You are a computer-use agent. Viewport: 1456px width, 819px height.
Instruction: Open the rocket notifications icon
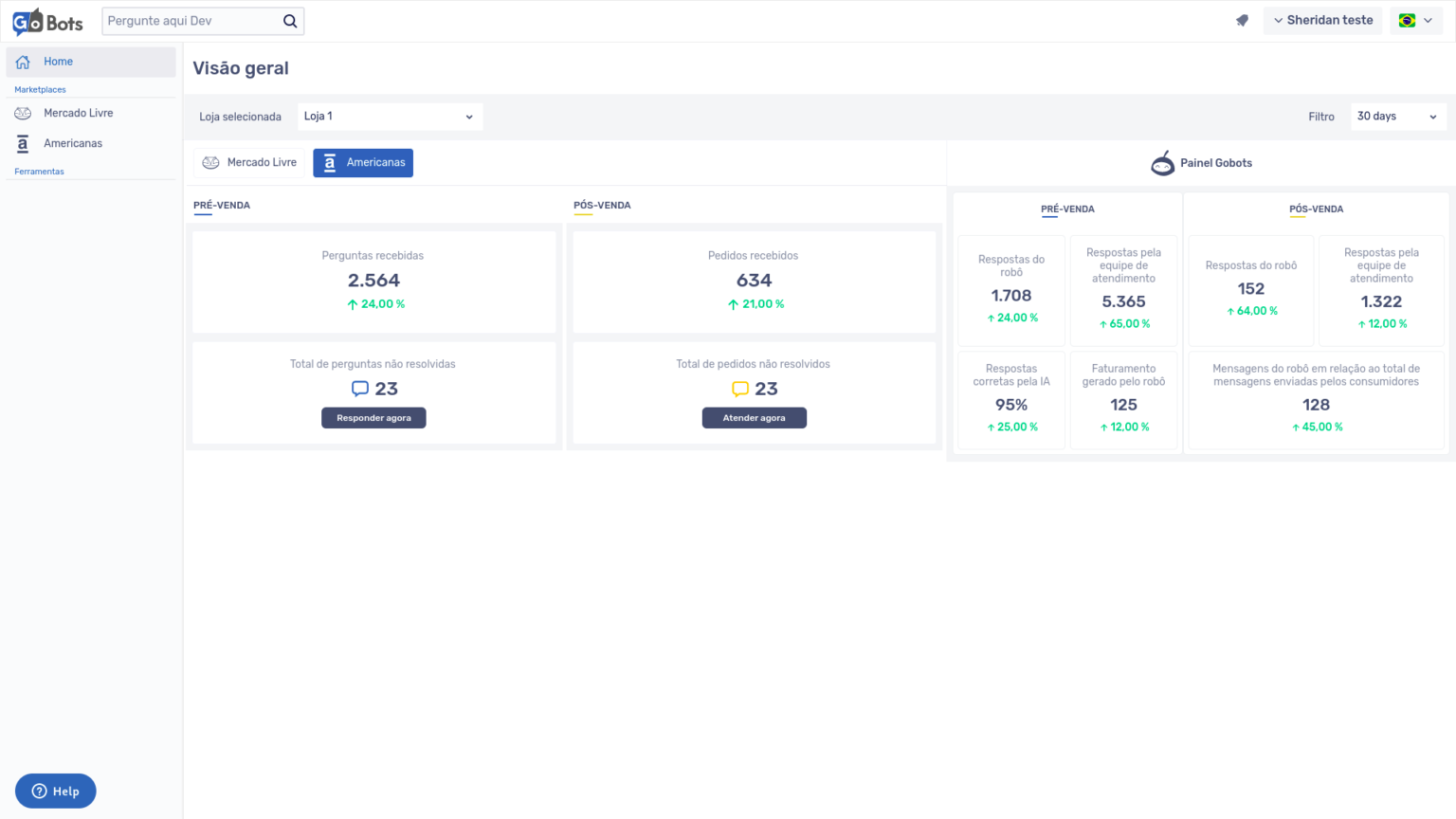click(x=1242, y=20)
